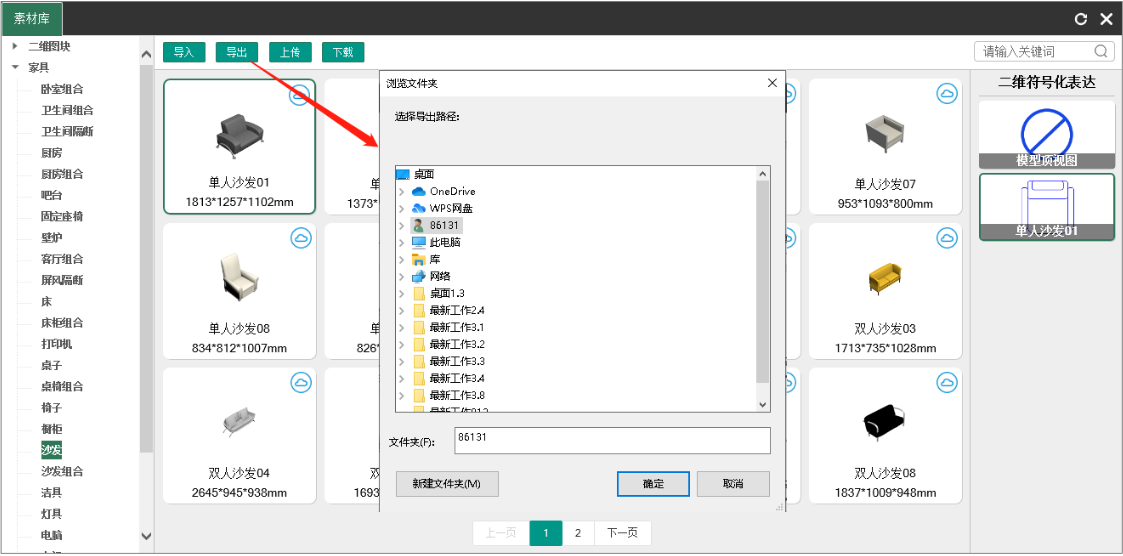Click the 文件夹 path input field
This screenshot has width=1123, height=556.
coord(612,441)
